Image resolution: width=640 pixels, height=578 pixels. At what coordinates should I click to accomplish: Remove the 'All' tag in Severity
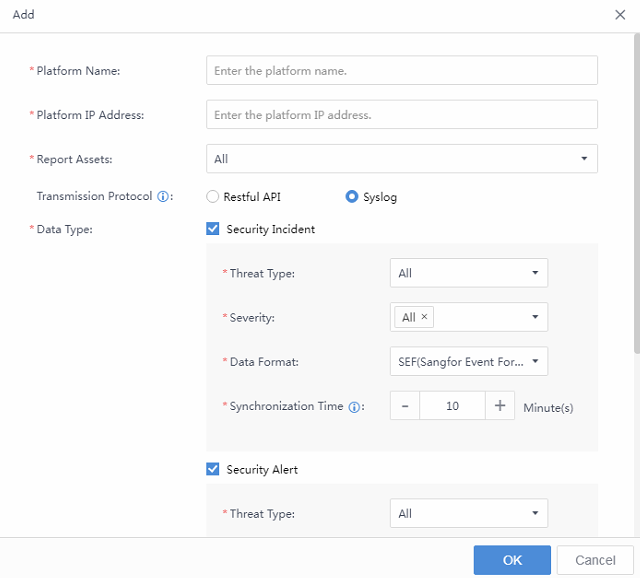click(x=424, y=317)
